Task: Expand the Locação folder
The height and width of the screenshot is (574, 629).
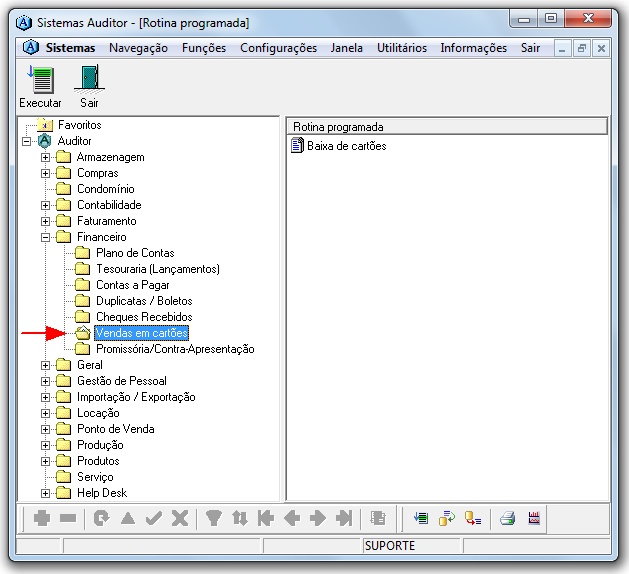Action: [45, 414]
